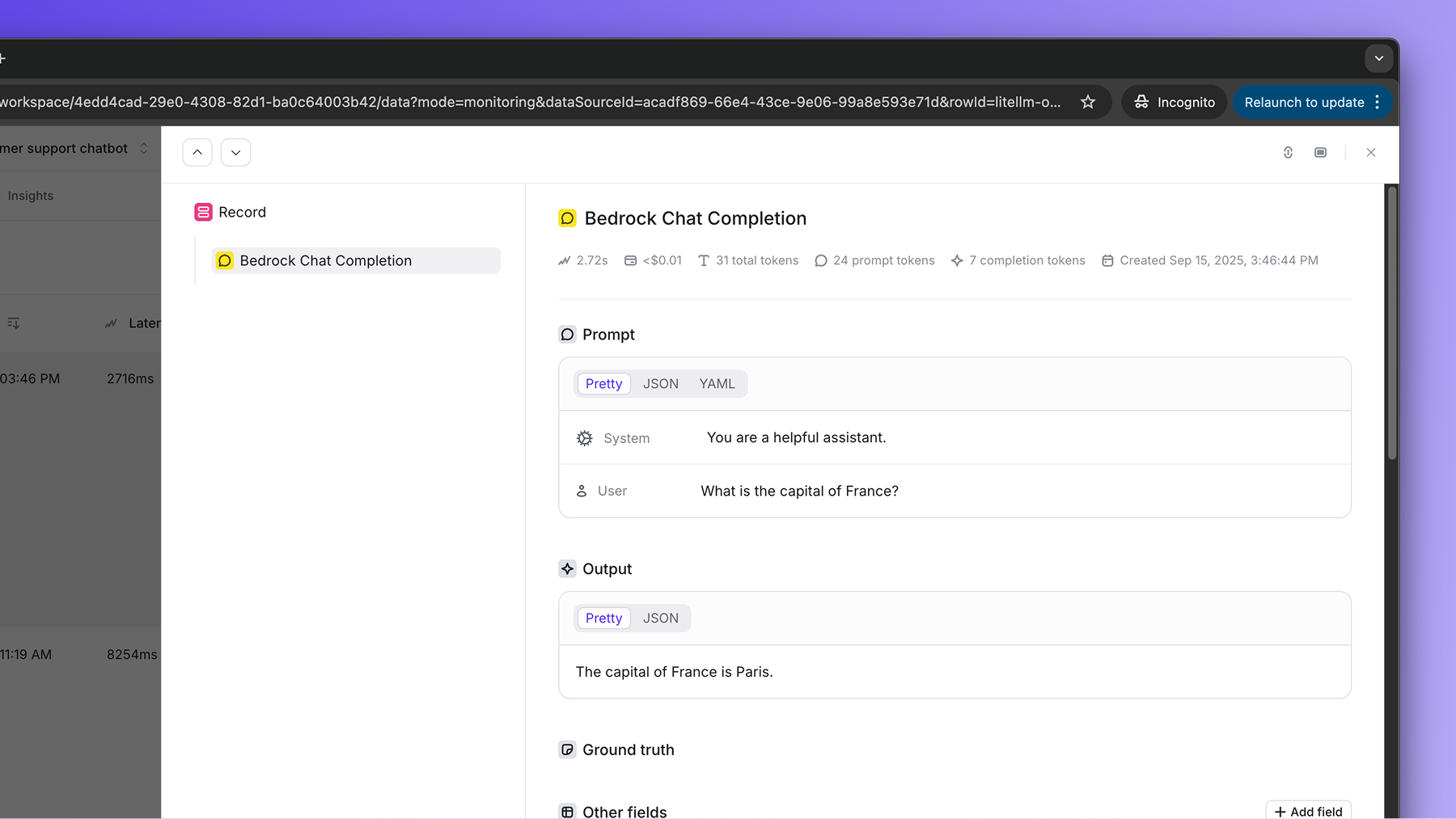The width and height of the screenshot is (1456, 819).
Task: Click Relaunch to update button
Action: coord(1304,102)
